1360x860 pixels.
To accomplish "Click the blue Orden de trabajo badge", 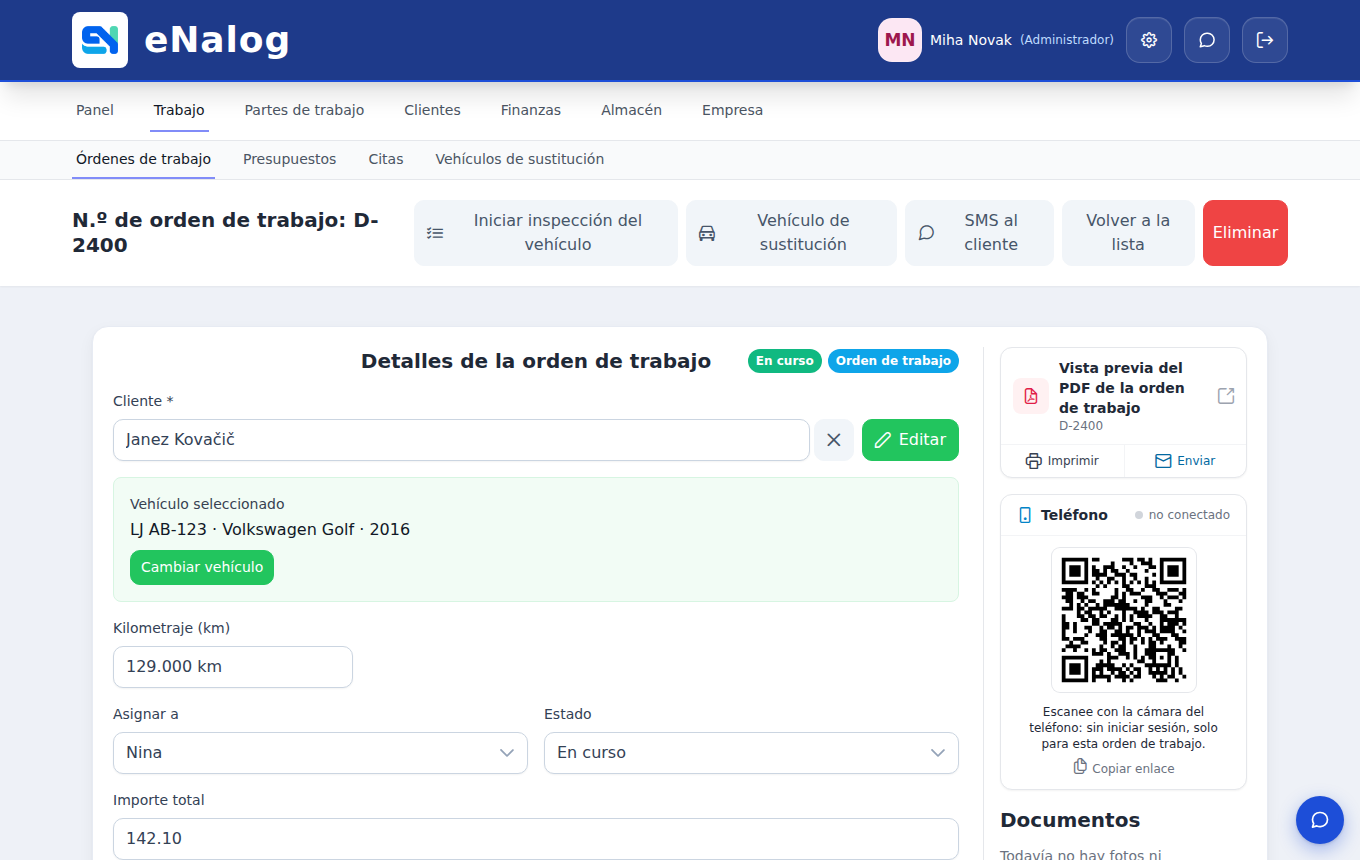I will pyautogui.click(x=893, y=361).
